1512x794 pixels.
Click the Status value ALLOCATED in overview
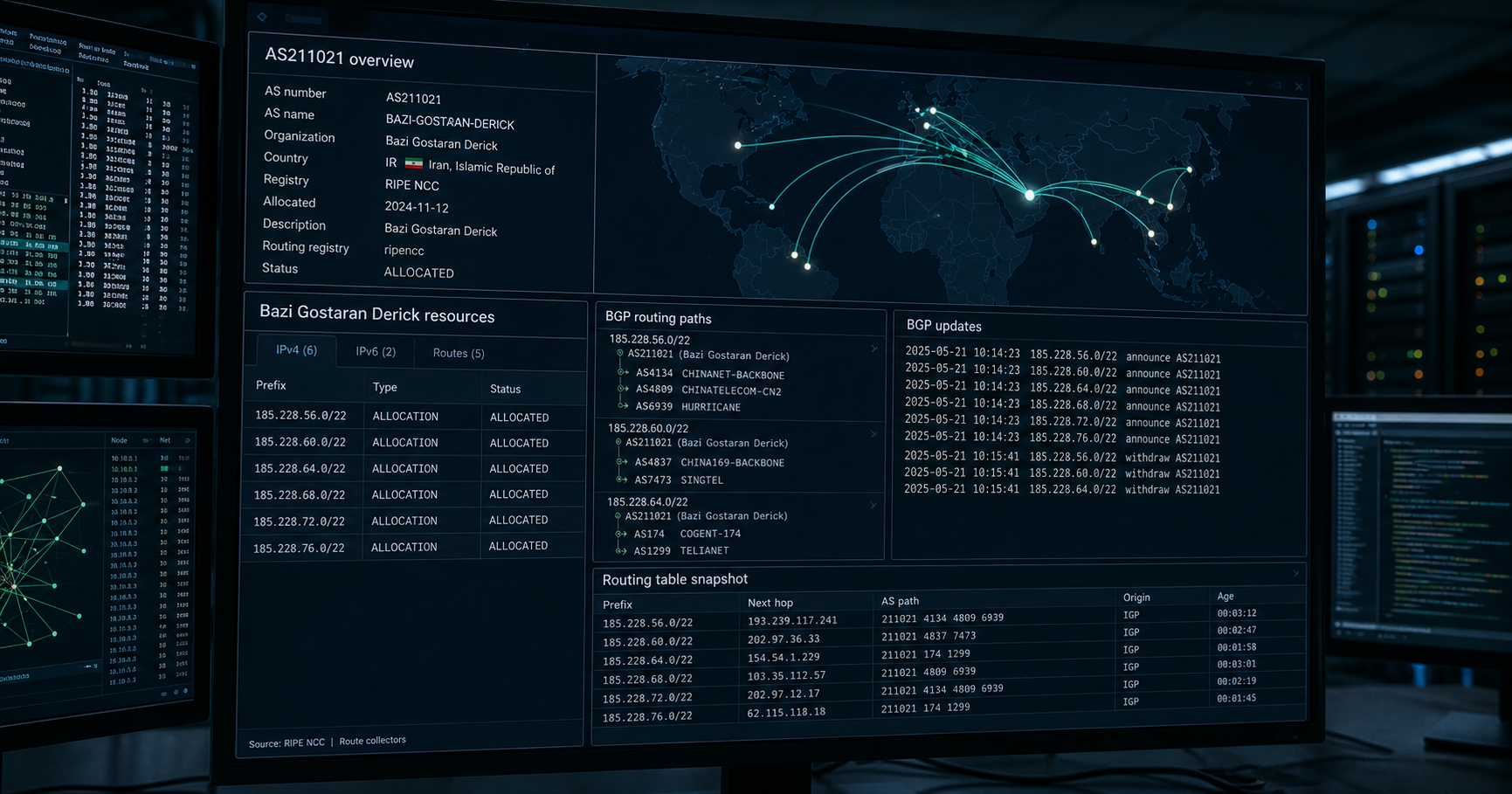tap(419, 273)
